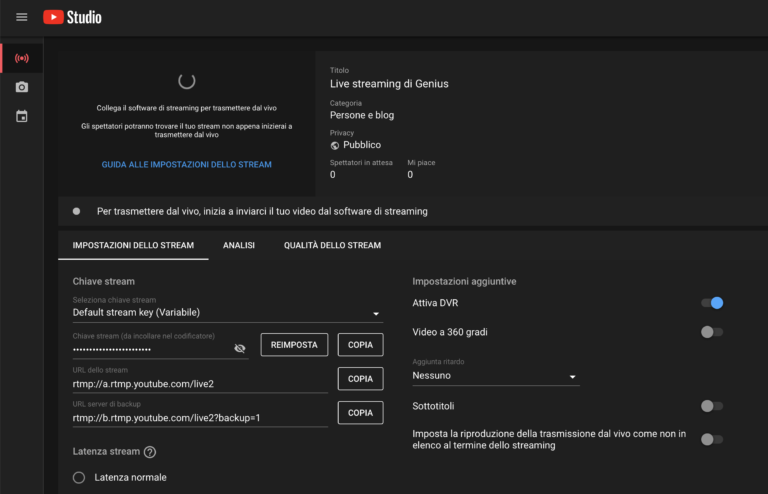Open the Qualità dello stream tab
Image resolution: width=768 pixels, height=494 pixels.
coord(332,245)
